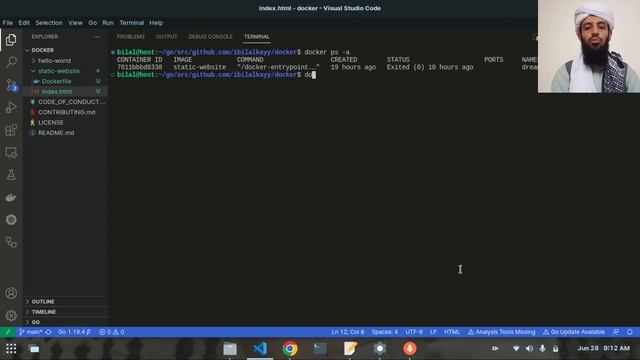The image size is (640, 360).
Task: Open the Run and Debug view
Action: (11, 107)
